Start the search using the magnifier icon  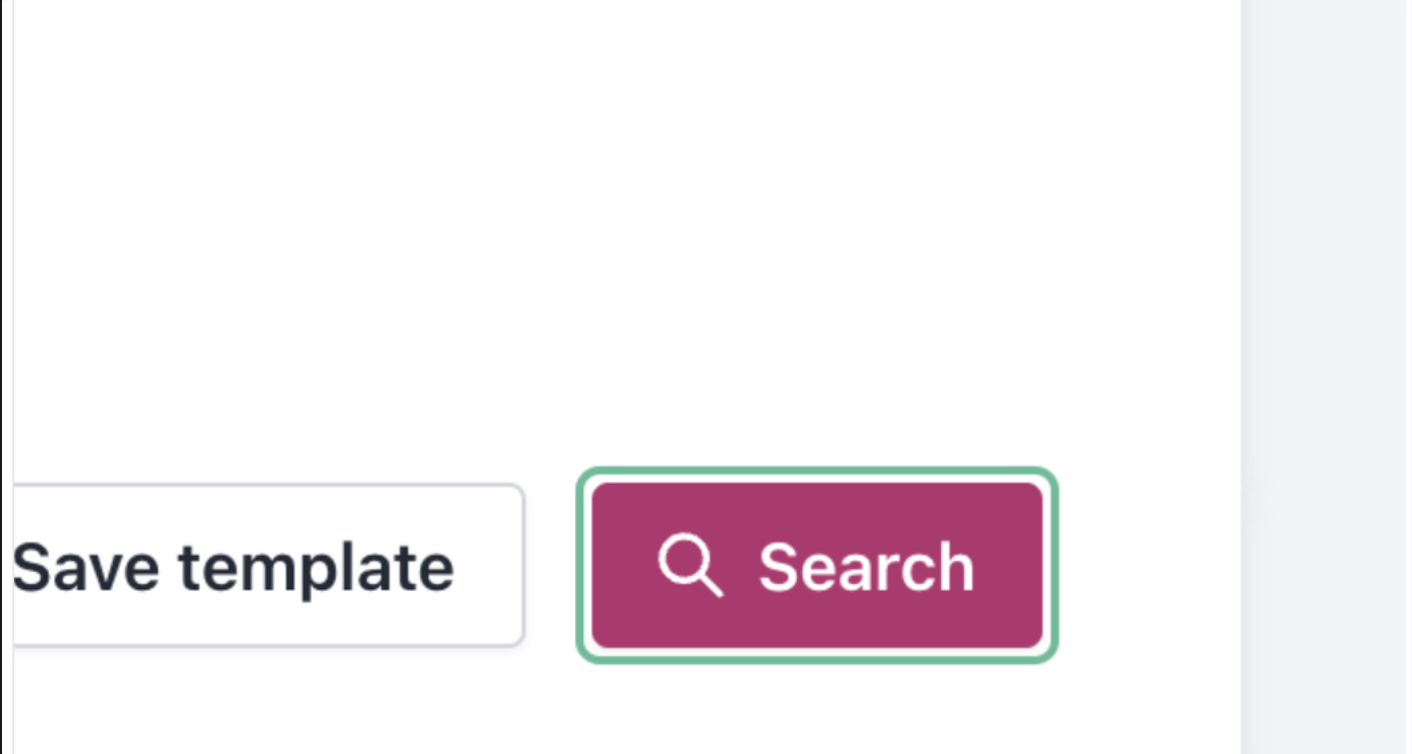pyautogui.click(x=690, y=565)
